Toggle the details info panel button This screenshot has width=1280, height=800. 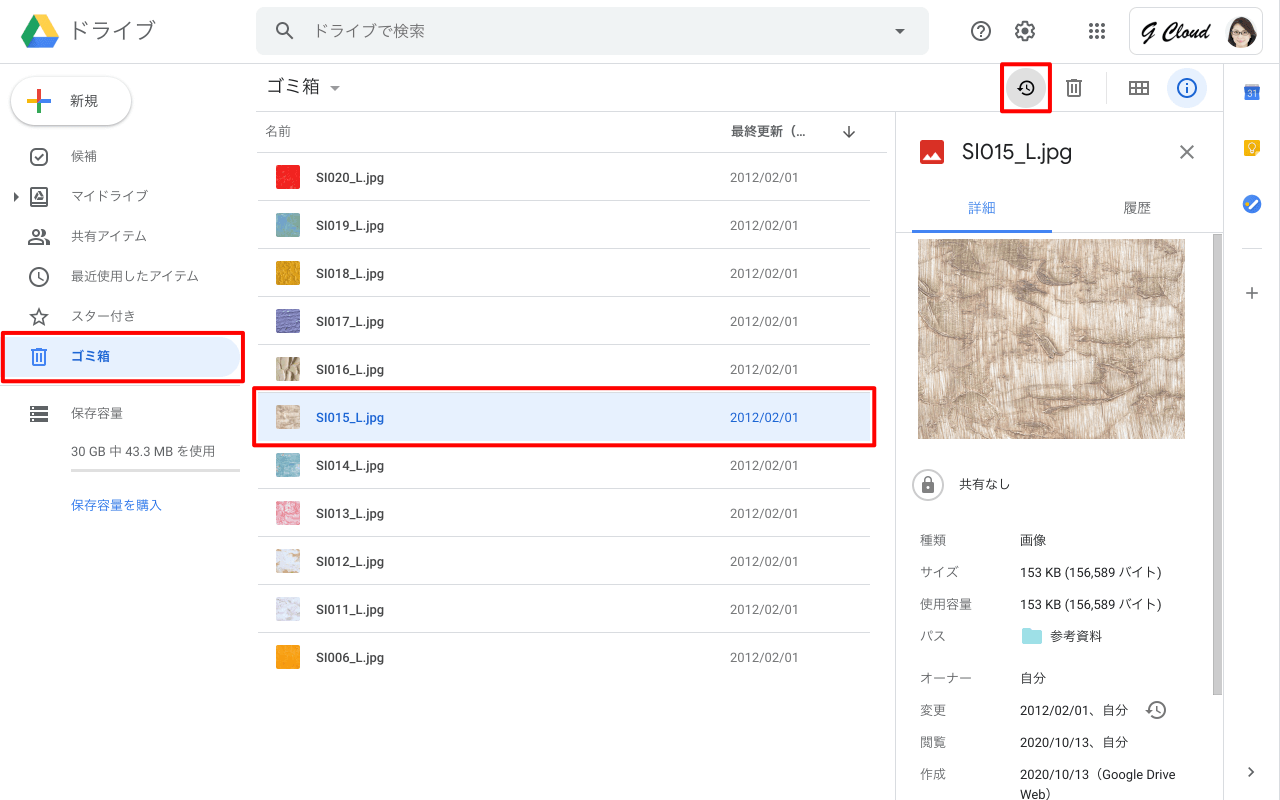[1187, 88]
